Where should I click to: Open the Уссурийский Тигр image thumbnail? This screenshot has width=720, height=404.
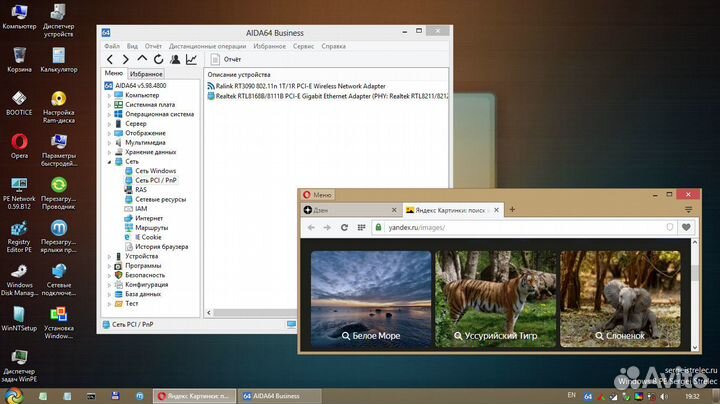click(x=495, y=298)
